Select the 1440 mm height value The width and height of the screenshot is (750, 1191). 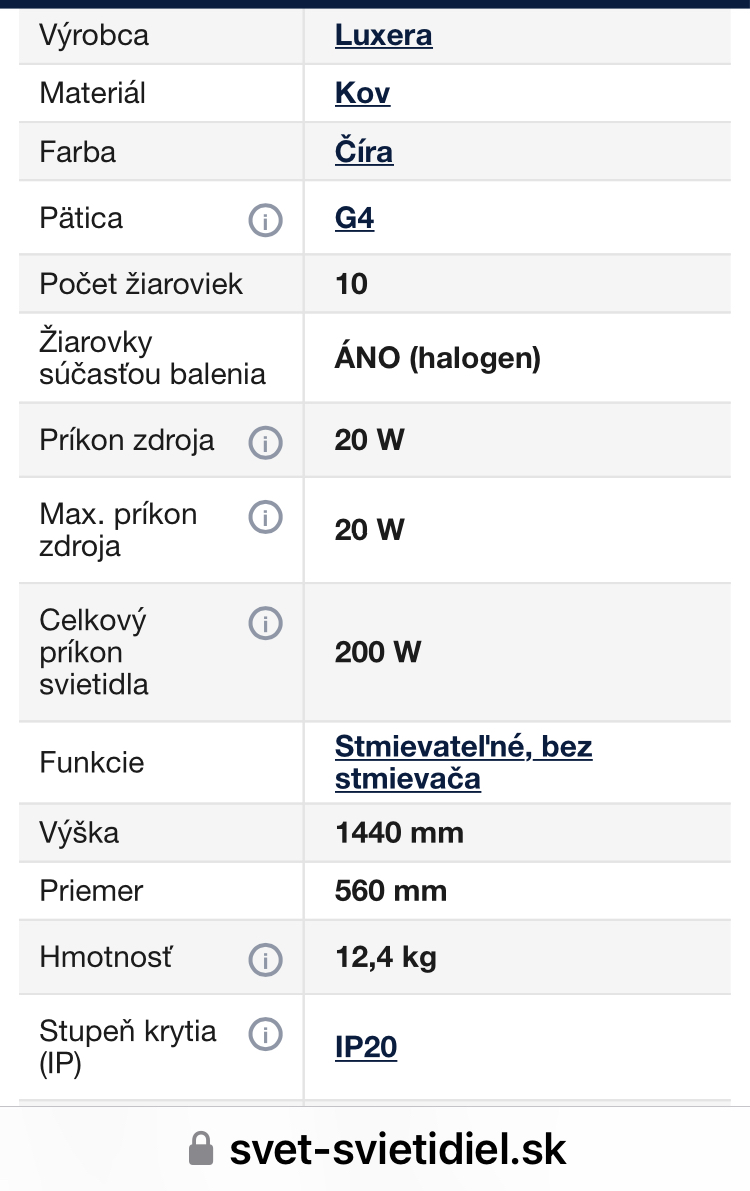(399, 832)
